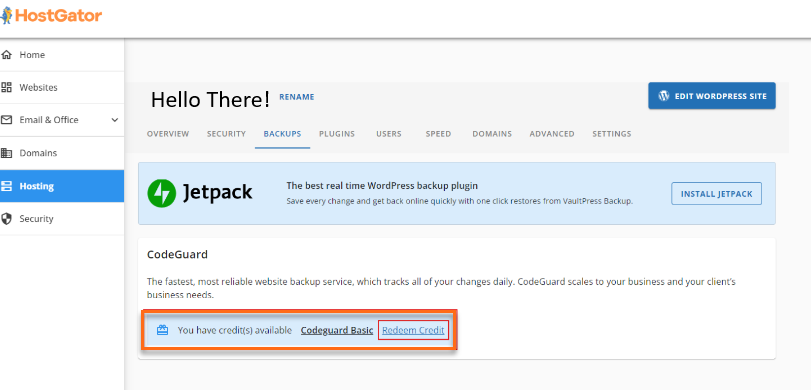Select Hosting in the sidebar
Image resolution: width=811 pixels, height=390 pixels.
(62, 186)
